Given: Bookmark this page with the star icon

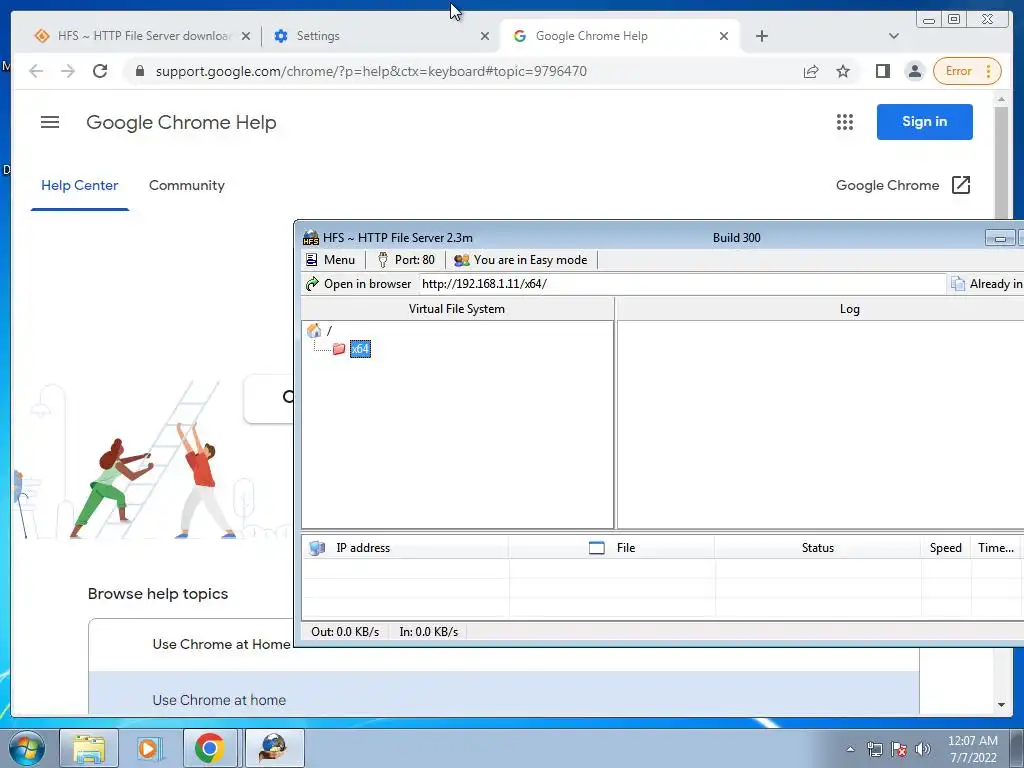Looking at the screenshot, I should coord(843,71).
